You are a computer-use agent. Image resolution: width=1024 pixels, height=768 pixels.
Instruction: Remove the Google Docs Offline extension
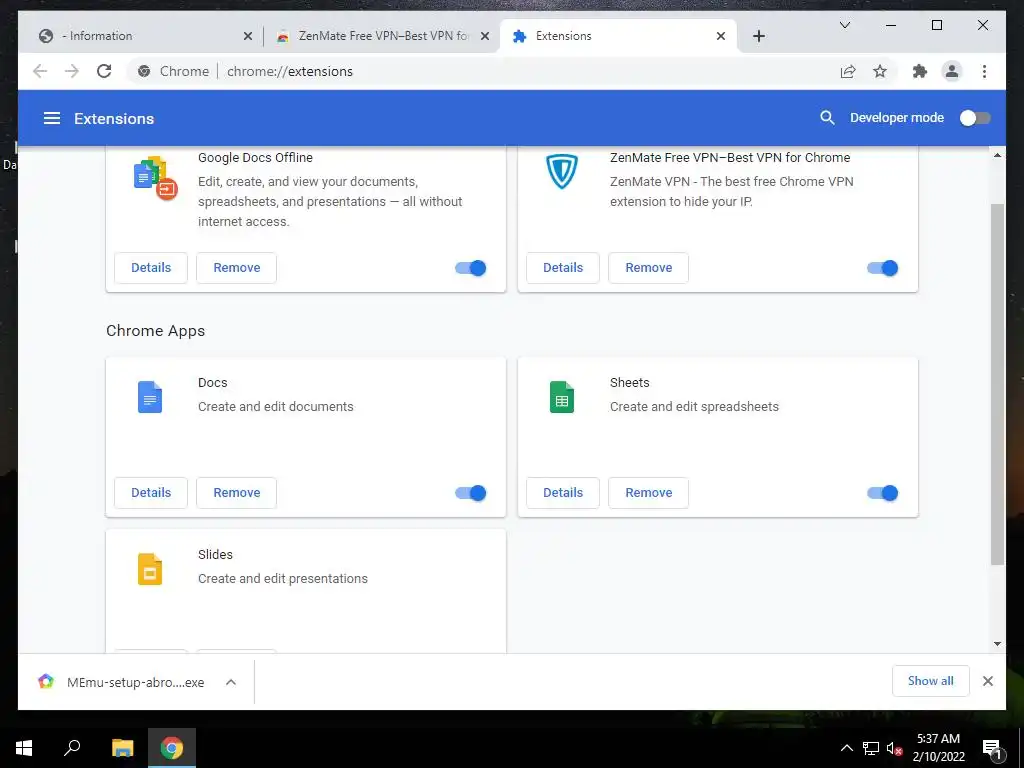point(236,268)
